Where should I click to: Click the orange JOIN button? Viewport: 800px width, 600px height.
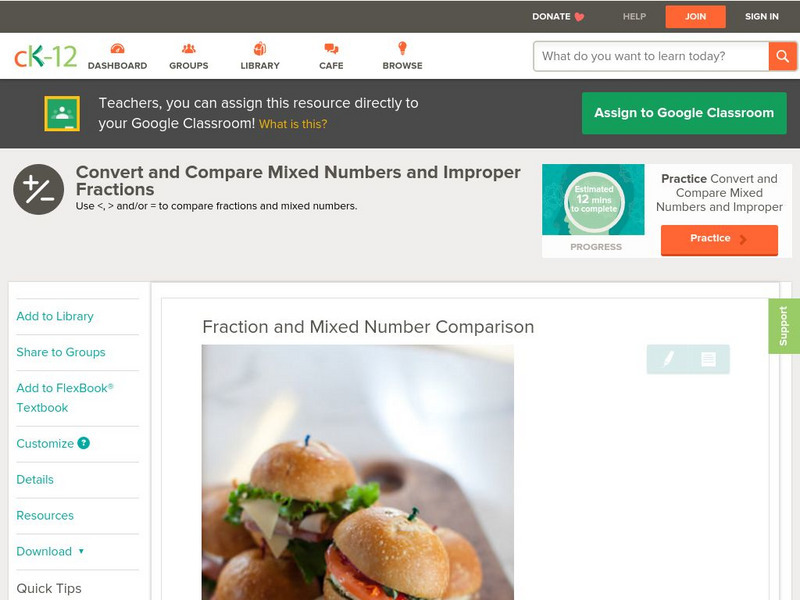[695, 17]
